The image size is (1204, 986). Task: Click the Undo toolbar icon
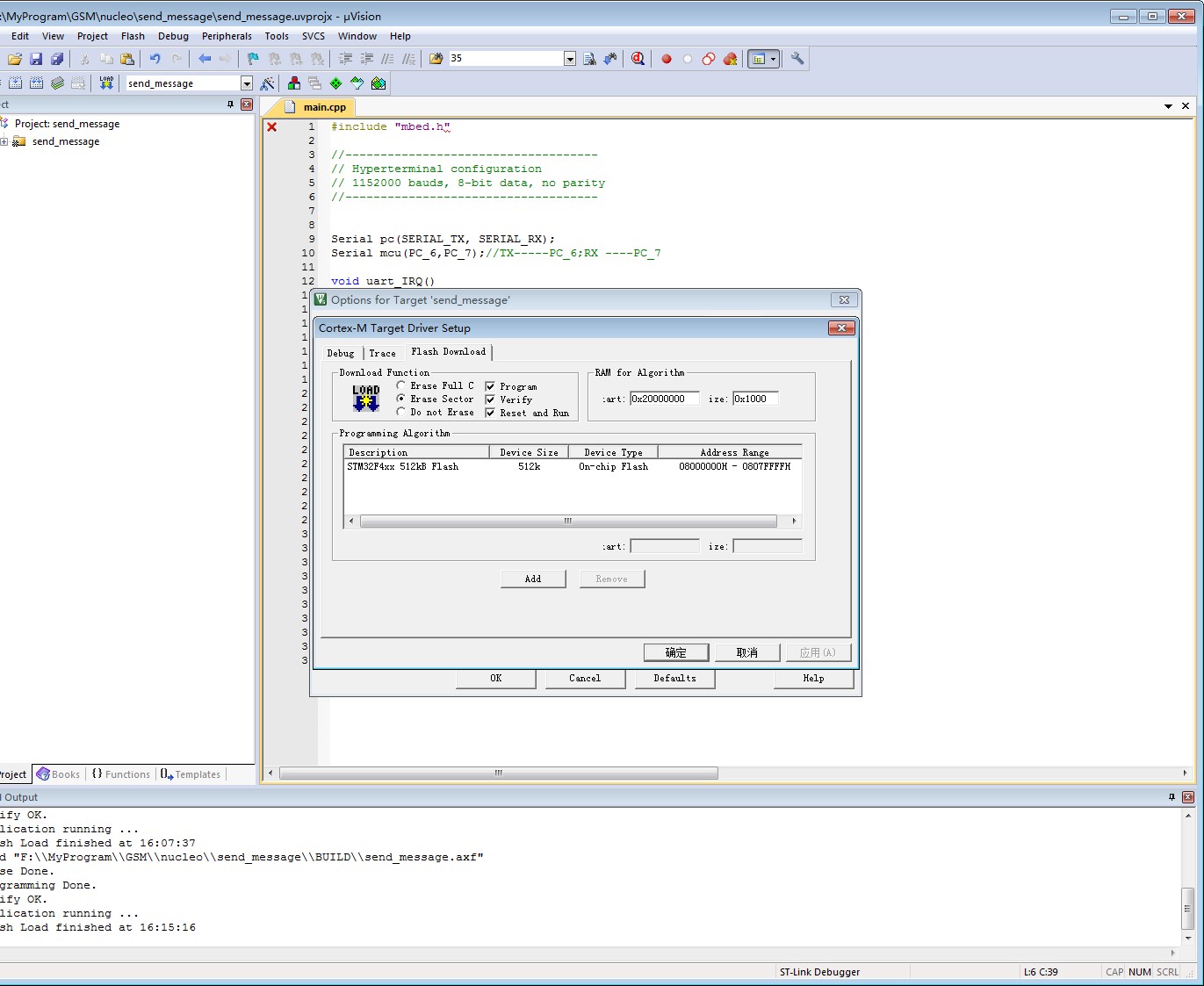[155, 59]
